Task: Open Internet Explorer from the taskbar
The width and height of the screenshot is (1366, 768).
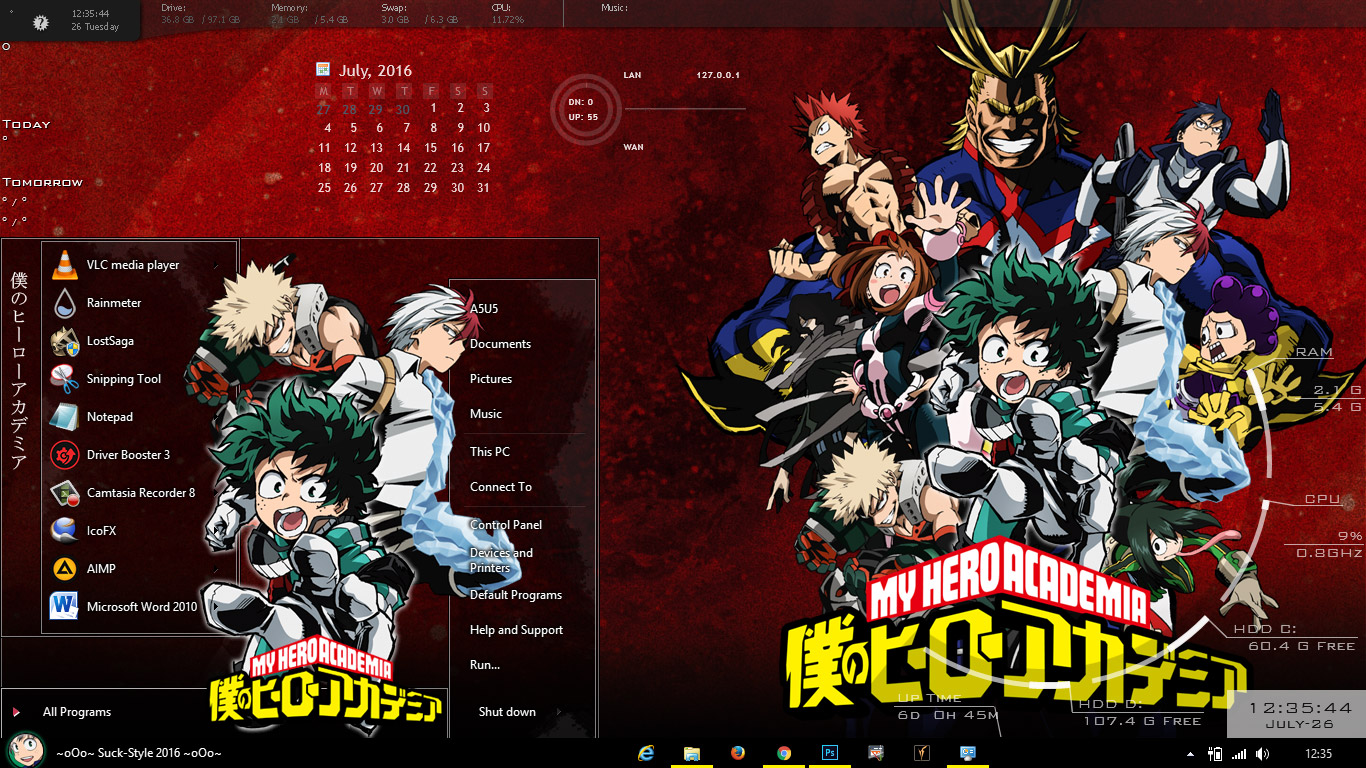Action: [646, 753]
